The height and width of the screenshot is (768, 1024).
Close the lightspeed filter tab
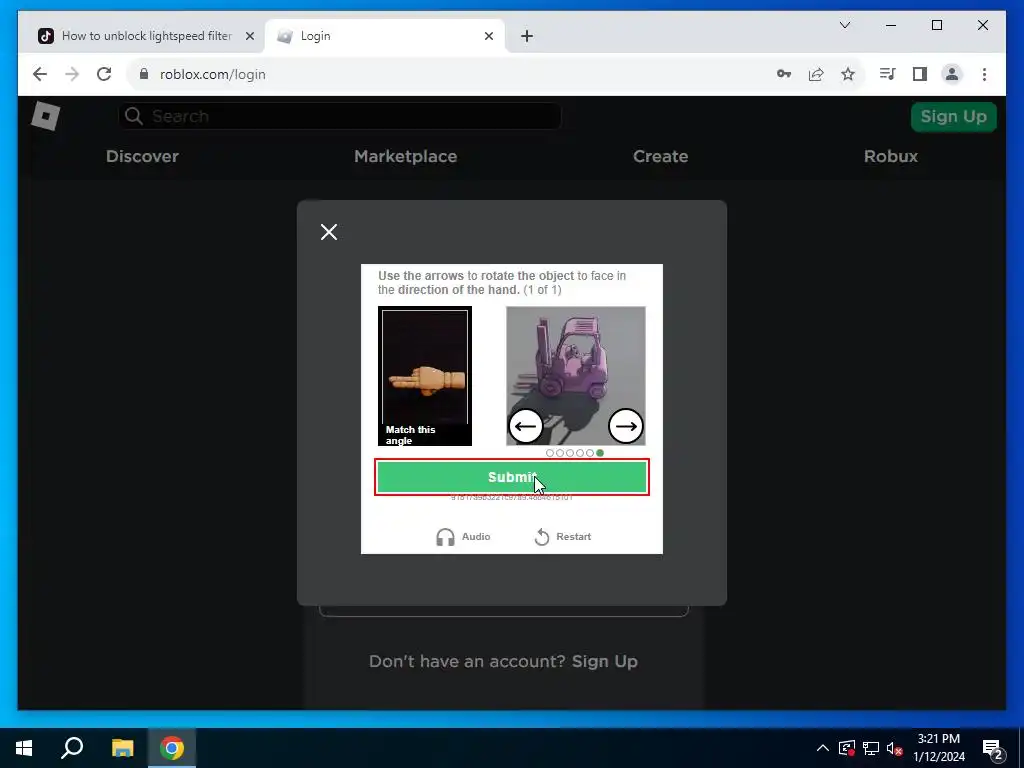249,36
